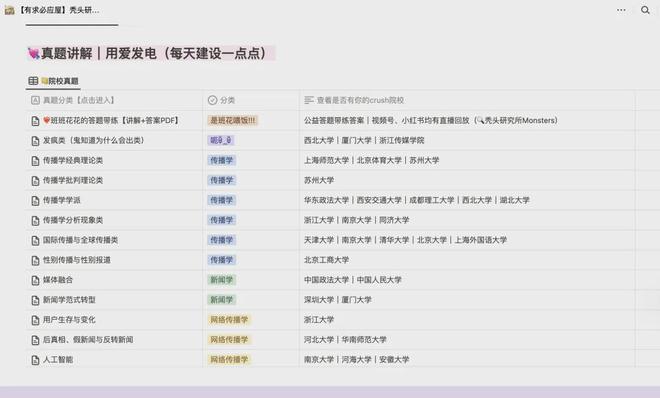Open the 媒体融合 page
660x398 pixels.
58,280
